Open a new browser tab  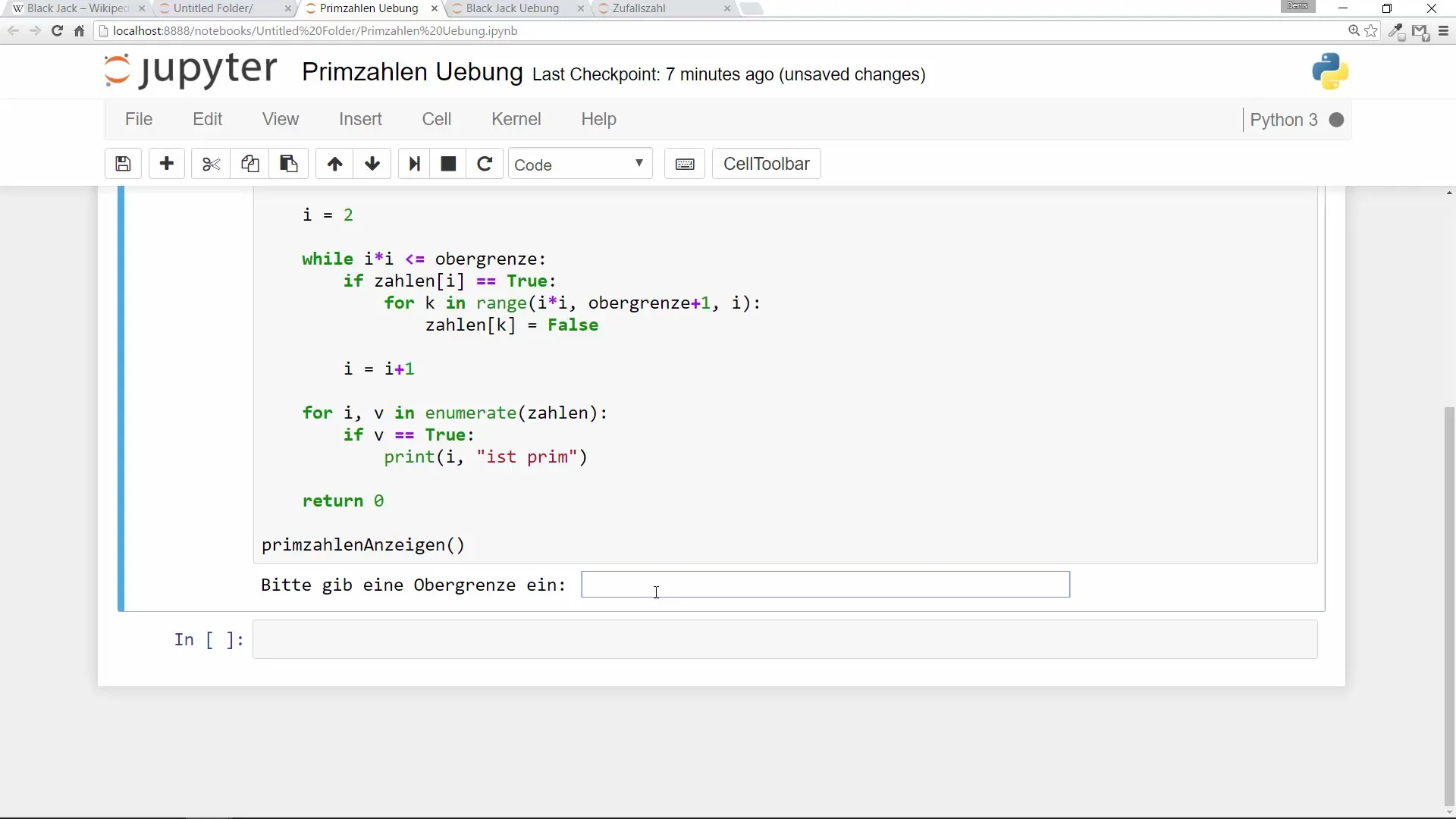pos(751,8)
